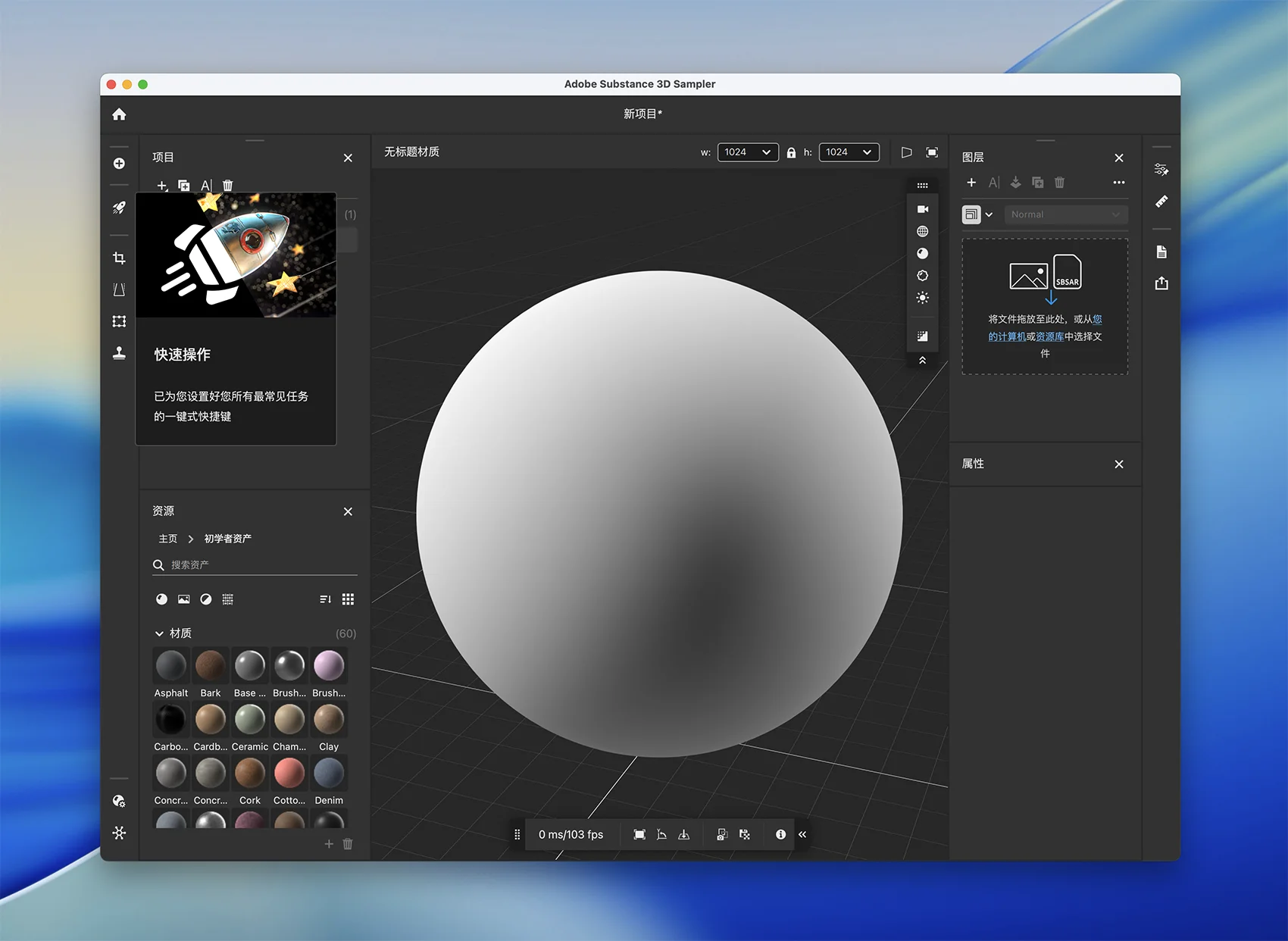The height and width of the screenshot is (941, 1288).
Task: Select the Crop tool in left sidebar
Action: 119,258
